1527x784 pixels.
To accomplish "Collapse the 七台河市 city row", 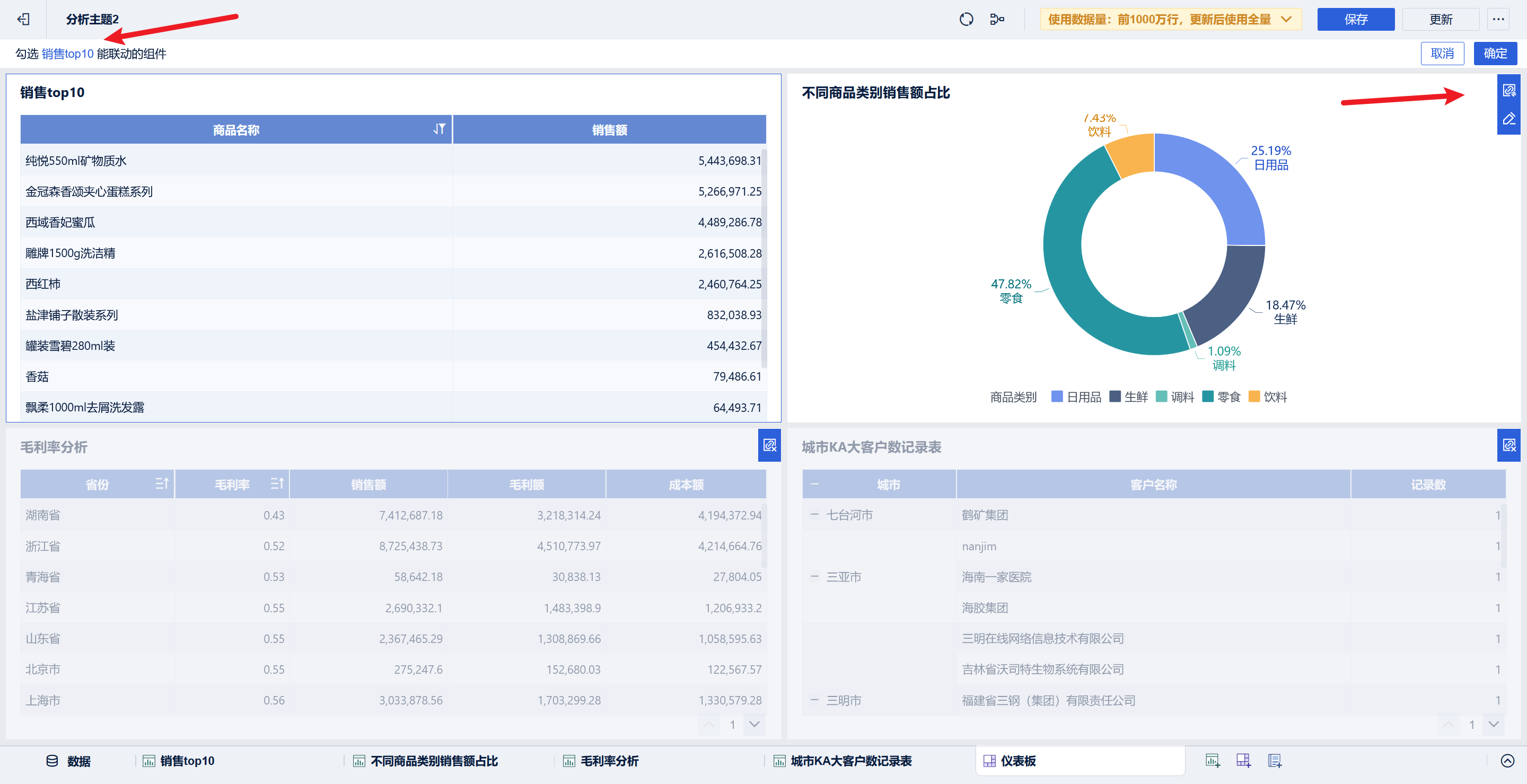I will pos(814,514).
